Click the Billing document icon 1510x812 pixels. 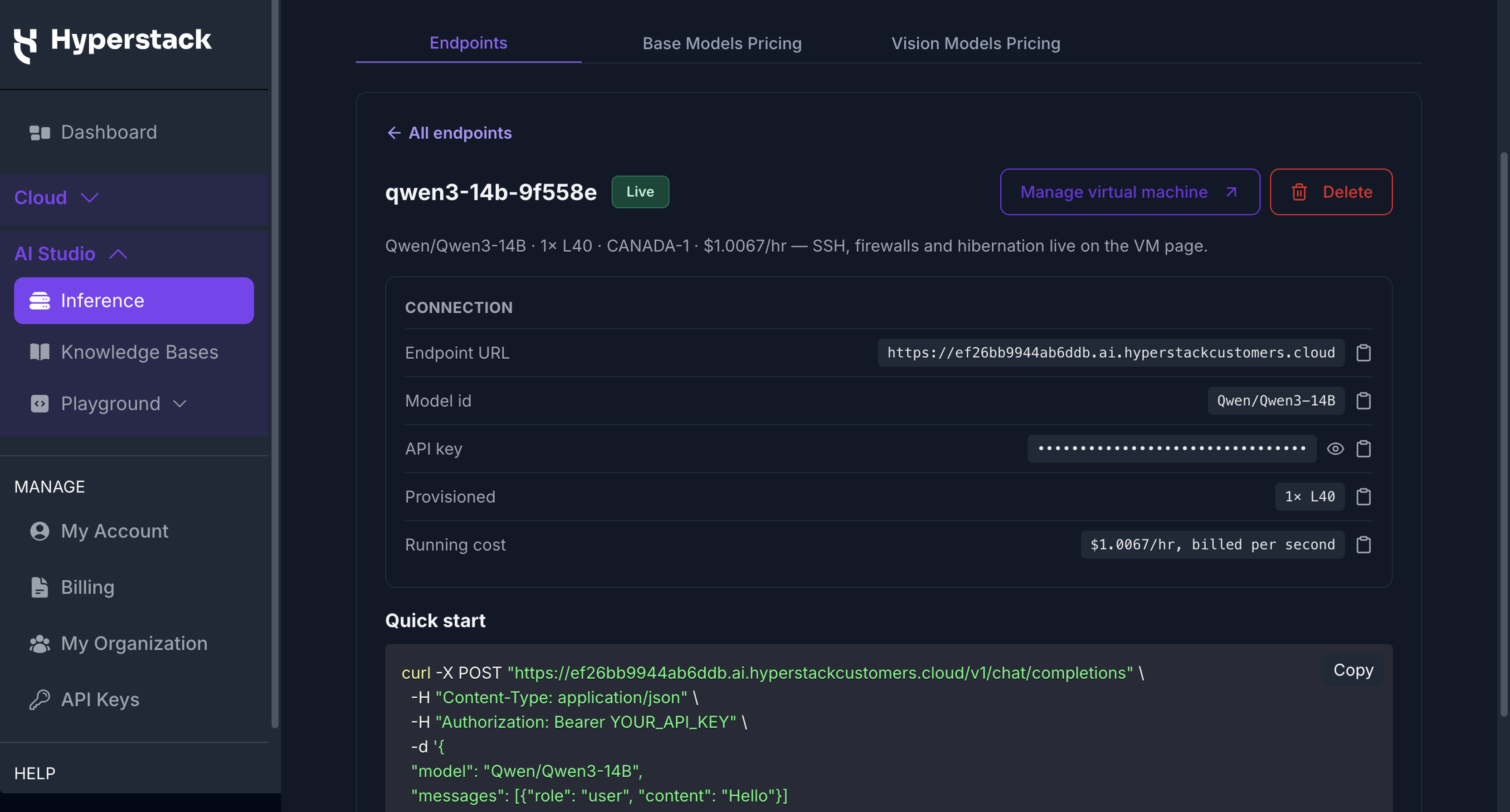(x=39, y=588)
